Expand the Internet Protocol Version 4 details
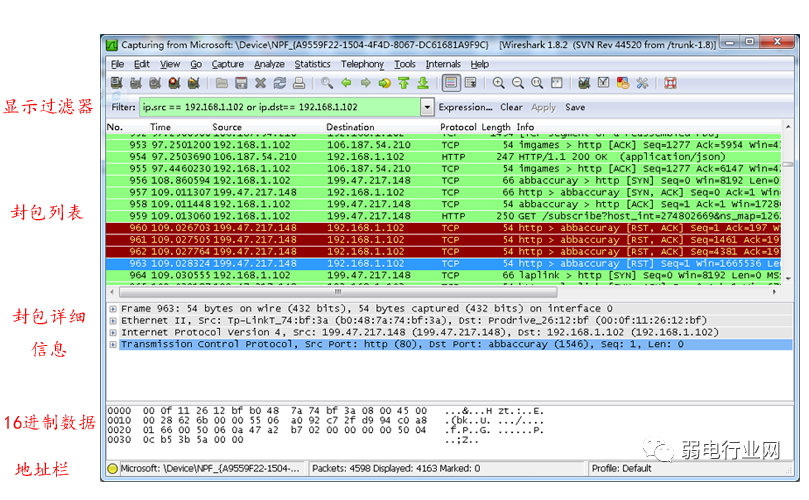 tap(112, 333)
